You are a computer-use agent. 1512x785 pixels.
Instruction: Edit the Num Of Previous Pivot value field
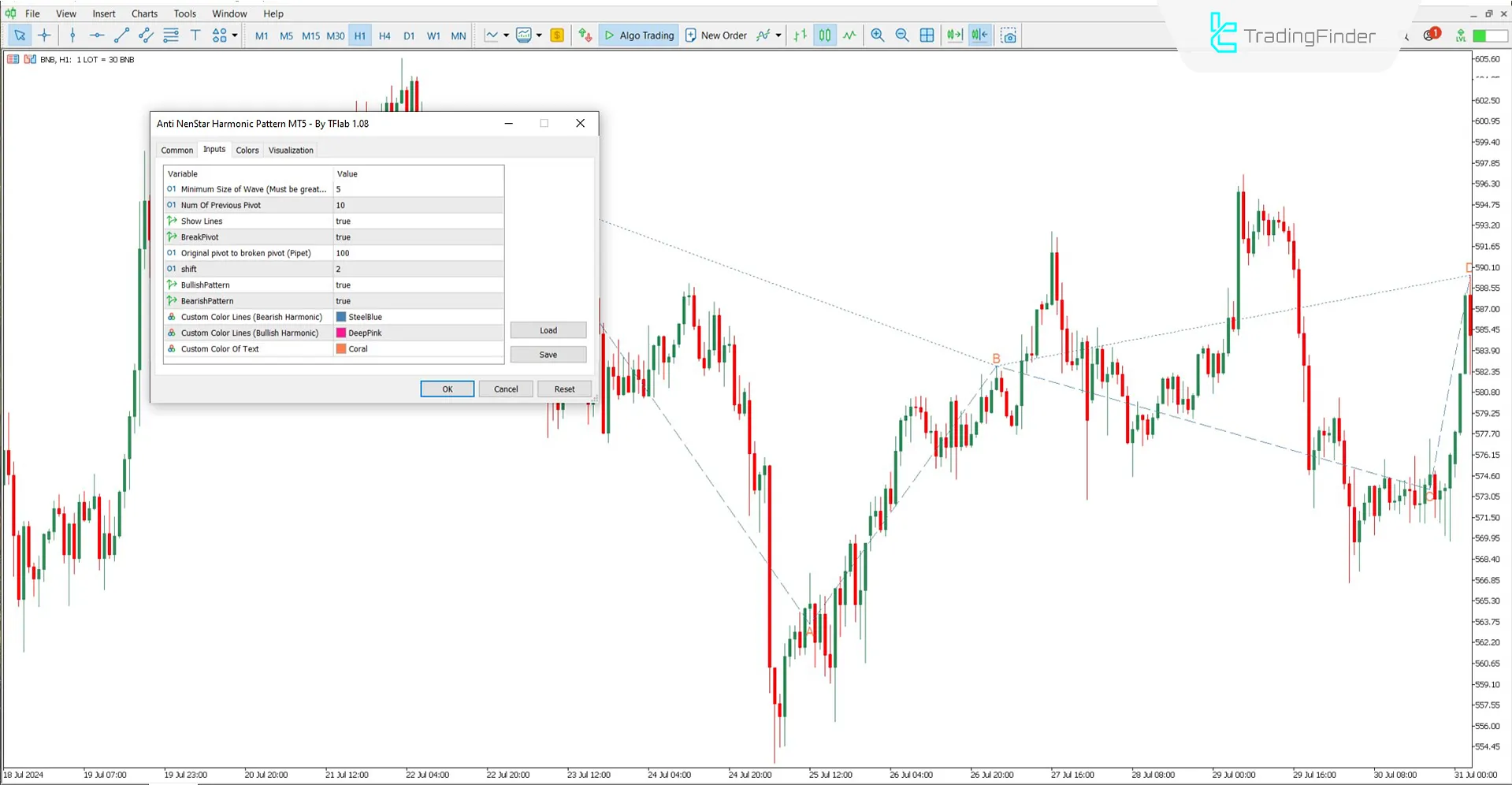[x=418, y=205]
